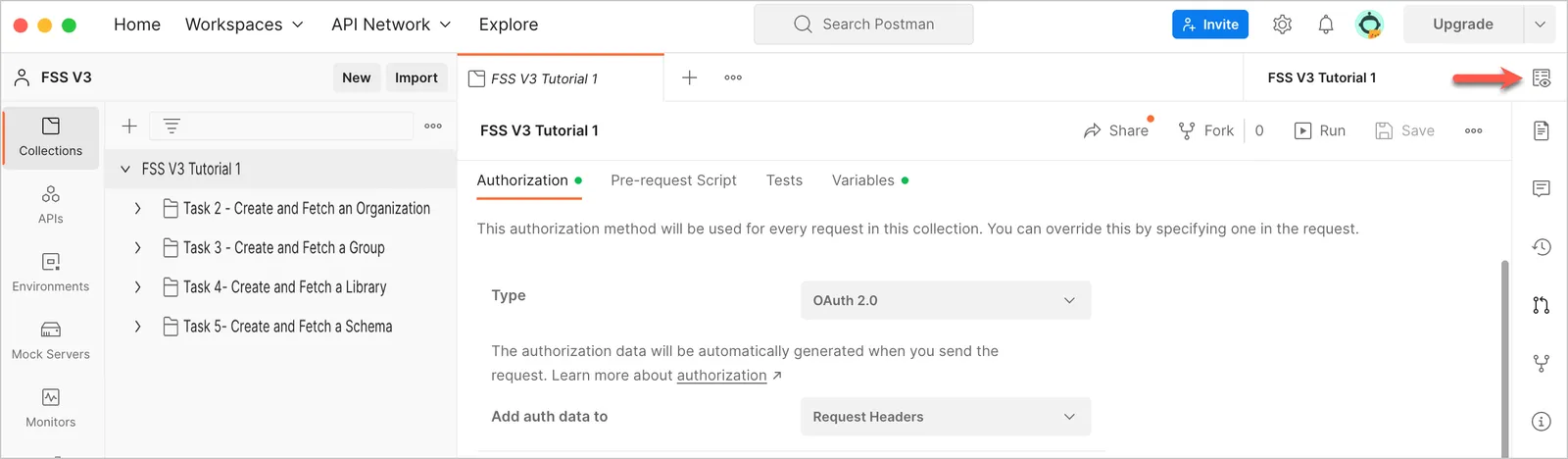This screenshot has height=459, width=1568.
Task: Open the documentation pane icon
Action: (1542, 130)
